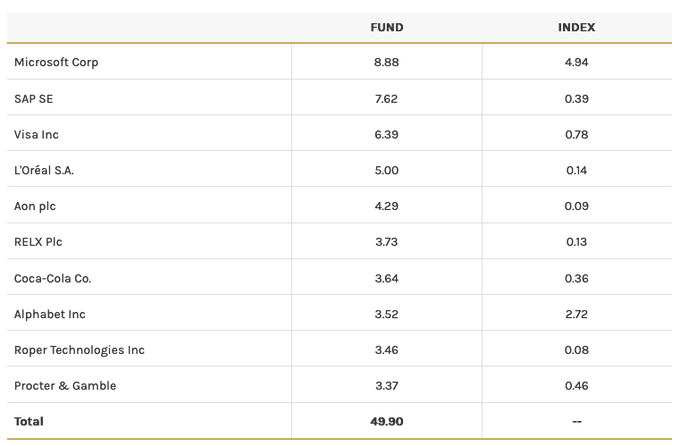This screenshot has width=680, height=446.
Task: Click the RELX Plc holding name
Action: [x=38, y=242]
